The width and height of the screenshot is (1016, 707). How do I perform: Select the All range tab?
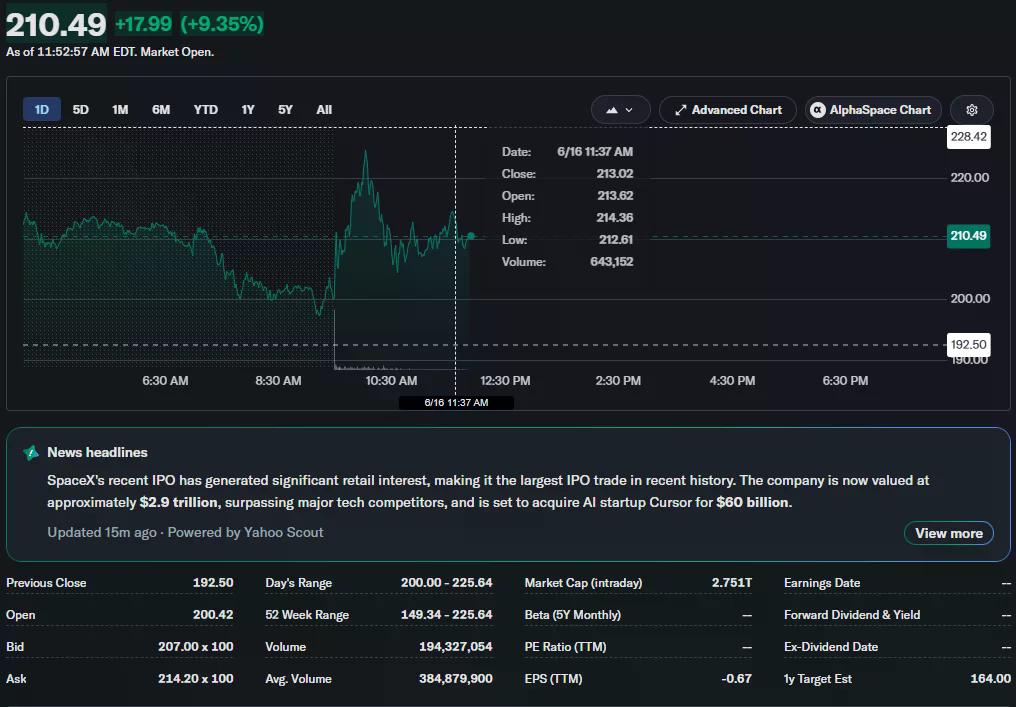324,110
